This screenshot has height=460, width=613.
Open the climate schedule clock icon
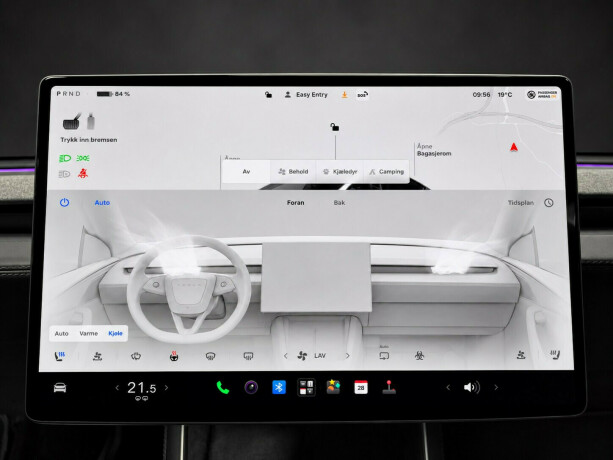tap(549, 202)
